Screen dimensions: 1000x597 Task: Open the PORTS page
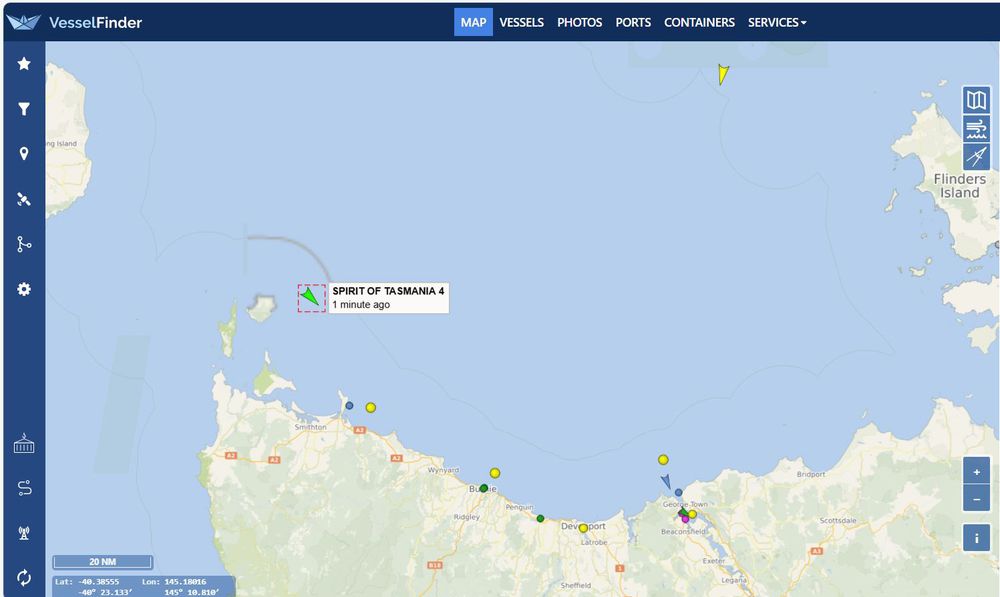coord(633,22)
